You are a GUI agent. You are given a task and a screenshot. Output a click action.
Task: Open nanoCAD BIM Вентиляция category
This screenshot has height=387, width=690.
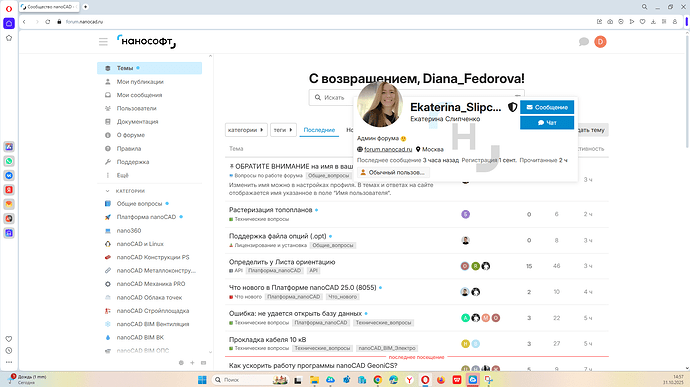(x=153, y=324)
